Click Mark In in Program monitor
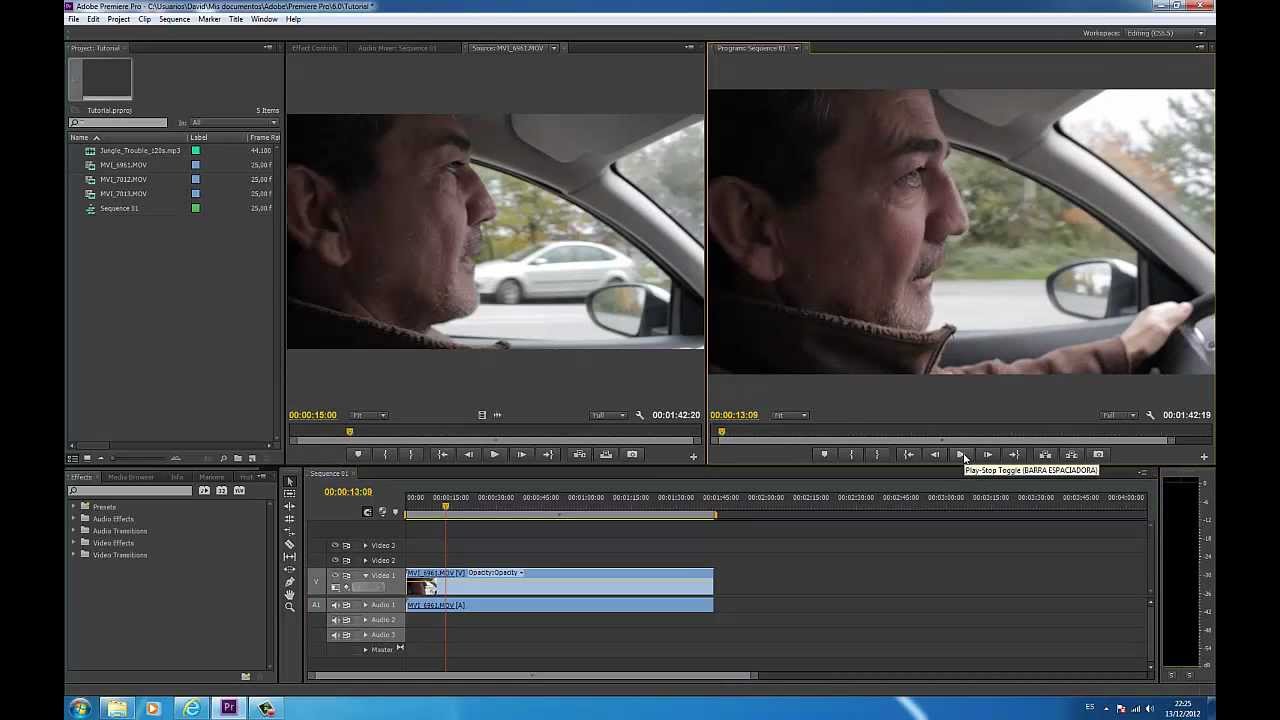The image size is (1280, 720). [x=852, y=455]
